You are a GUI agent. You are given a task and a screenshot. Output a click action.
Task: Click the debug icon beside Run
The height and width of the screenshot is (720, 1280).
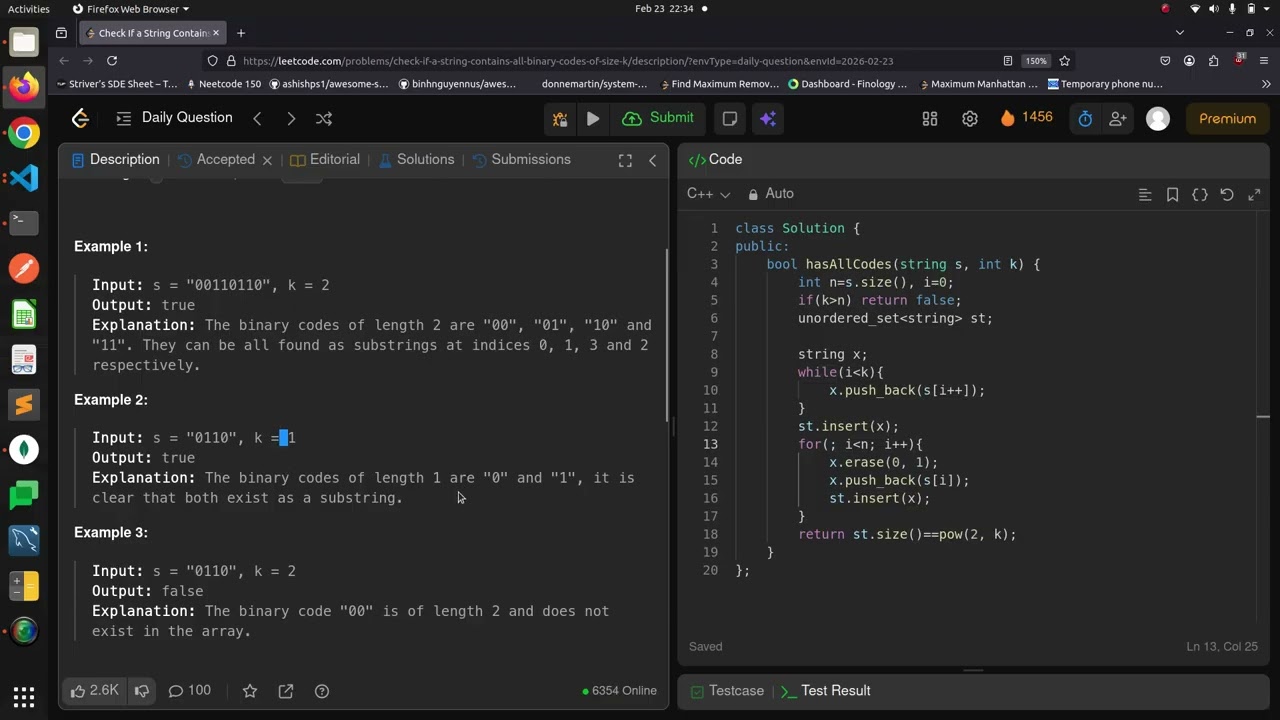[x=560, y=118]
